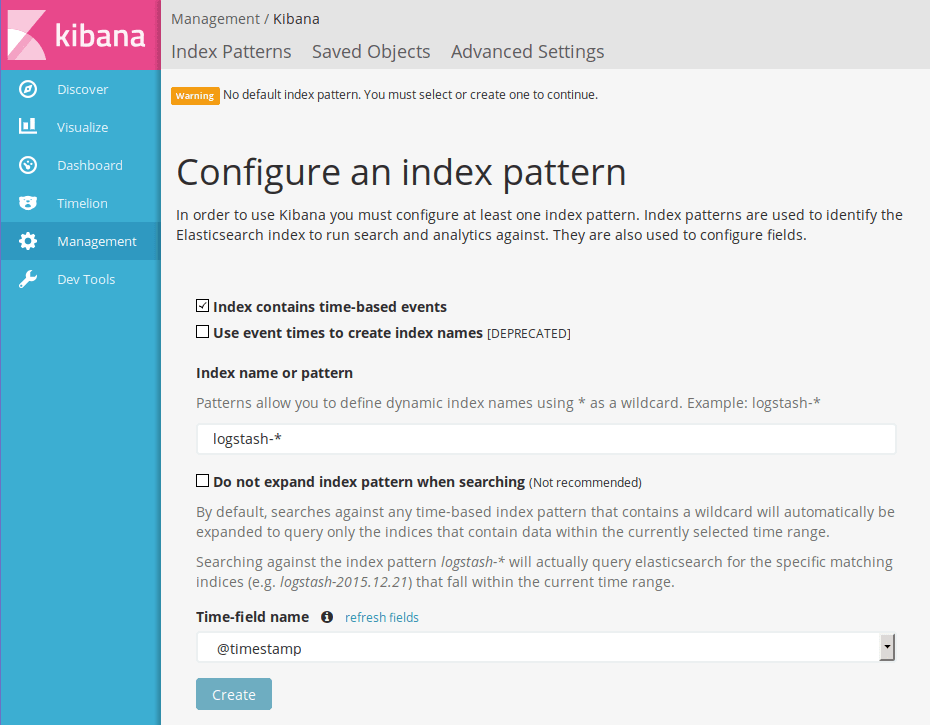Check Do not expand index pattern when searching
The width and height of the screenshot is (930, 725).
(x=202, y=481)
